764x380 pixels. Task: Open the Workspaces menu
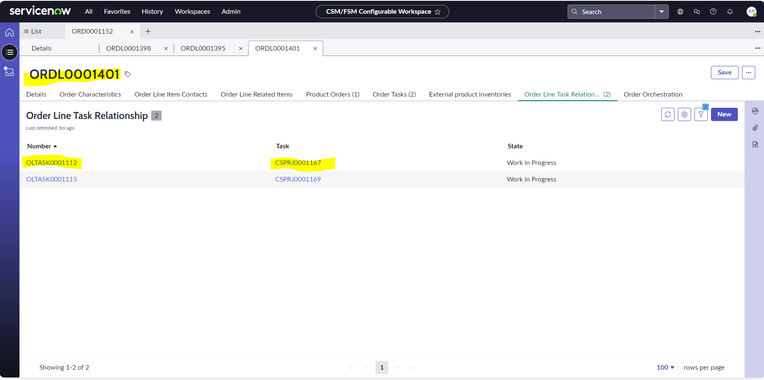point(192,12)
